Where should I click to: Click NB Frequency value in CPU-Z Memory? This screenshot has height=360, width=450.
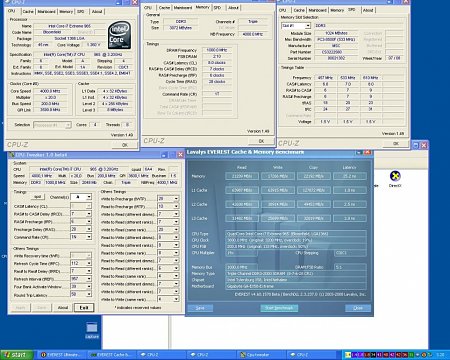(253, 34)
